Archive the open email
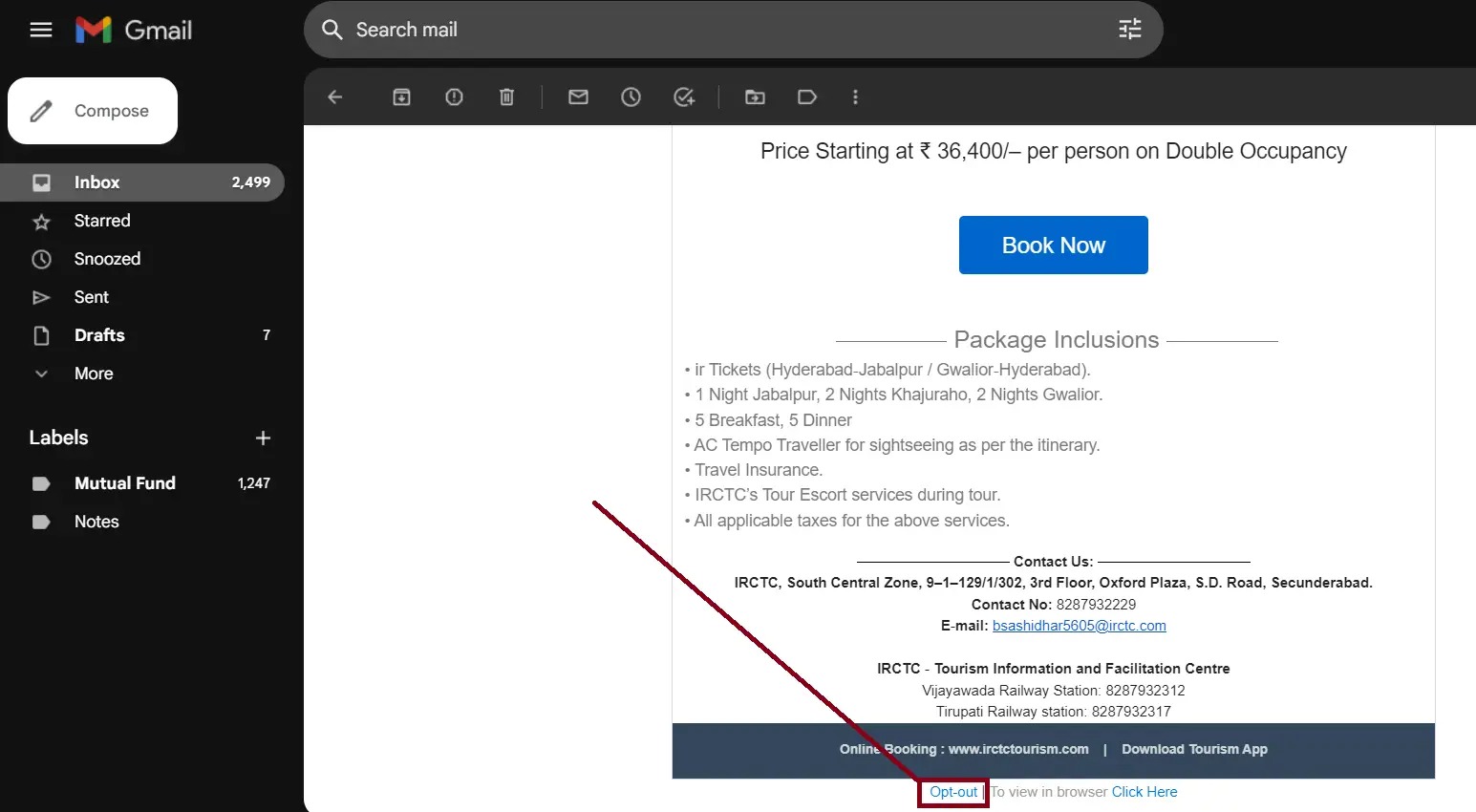Image resolution: width=1476 pixels, height=812 pixels. 401,96
